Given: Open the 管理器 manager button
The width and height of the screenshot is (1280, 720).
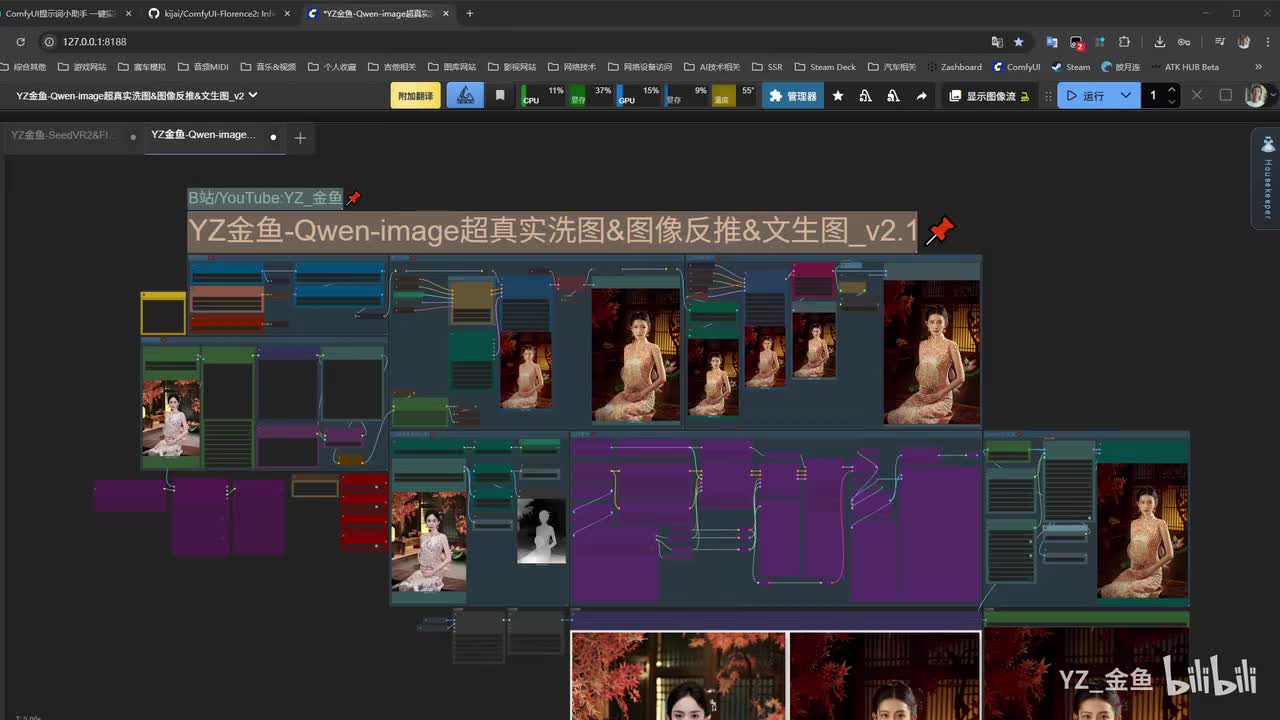Looking at the screenshot, I should 793,95.
